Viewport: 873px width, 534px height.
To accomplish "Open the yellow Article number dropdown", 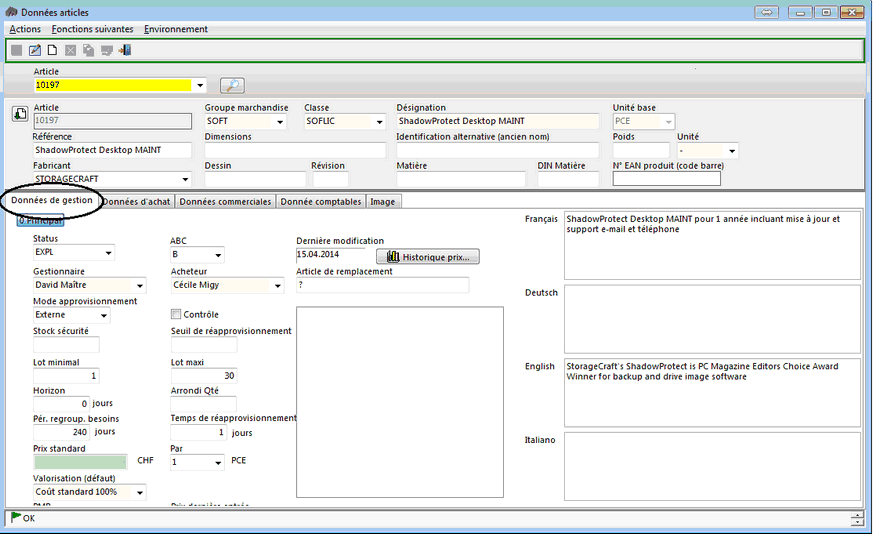I will [x=200, y=85].
